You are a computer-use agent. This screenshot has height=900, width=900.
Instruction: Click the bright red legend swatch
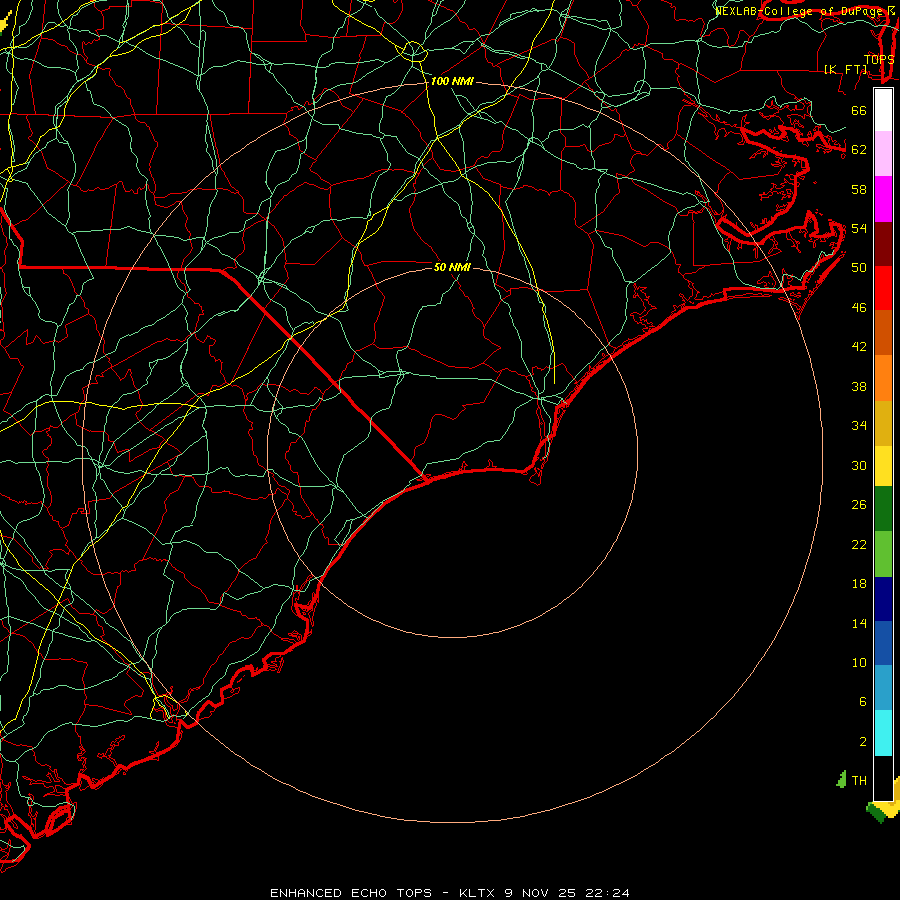pos(883,288)
